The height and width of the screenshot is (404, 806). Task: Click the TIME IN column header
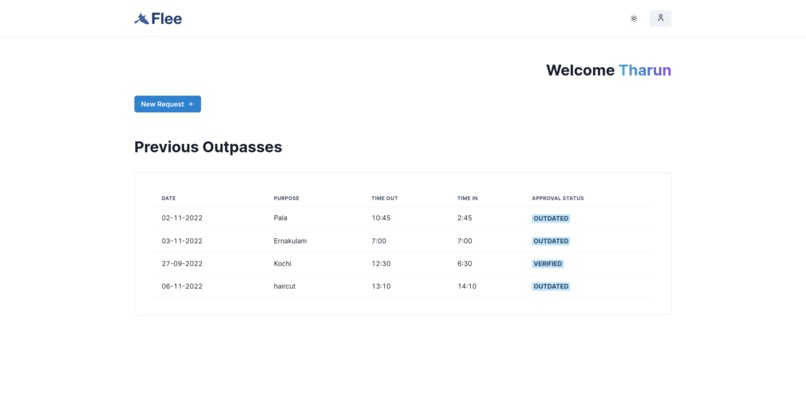[468, 198]
